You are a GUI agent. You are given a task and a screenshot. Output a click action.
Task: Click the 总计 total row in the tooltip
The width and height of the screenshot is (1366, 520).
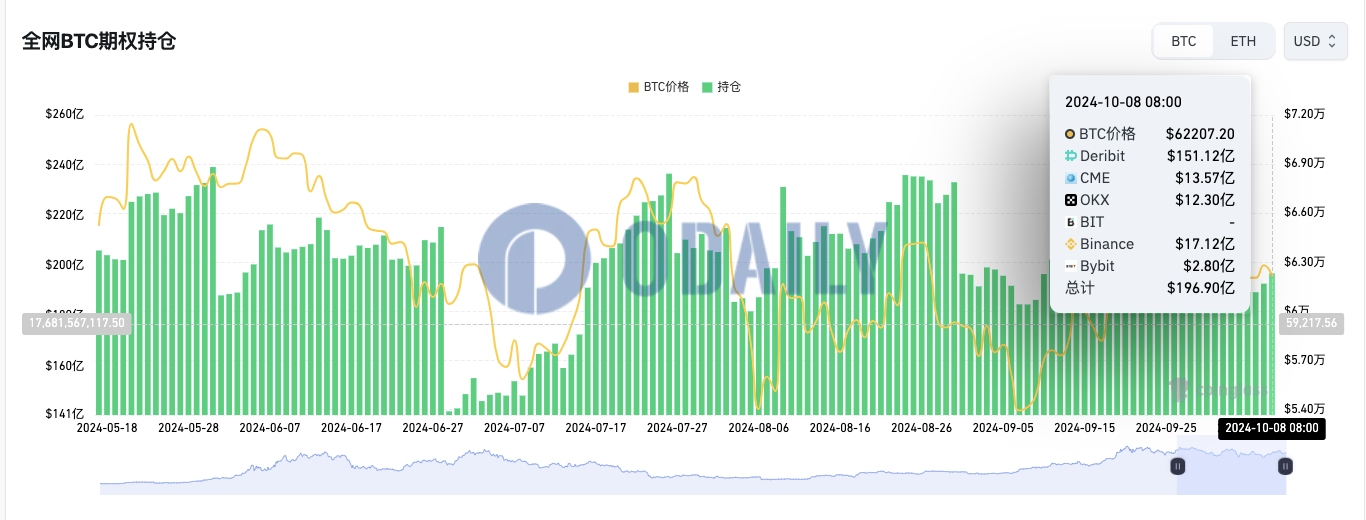click(1149, 288)
